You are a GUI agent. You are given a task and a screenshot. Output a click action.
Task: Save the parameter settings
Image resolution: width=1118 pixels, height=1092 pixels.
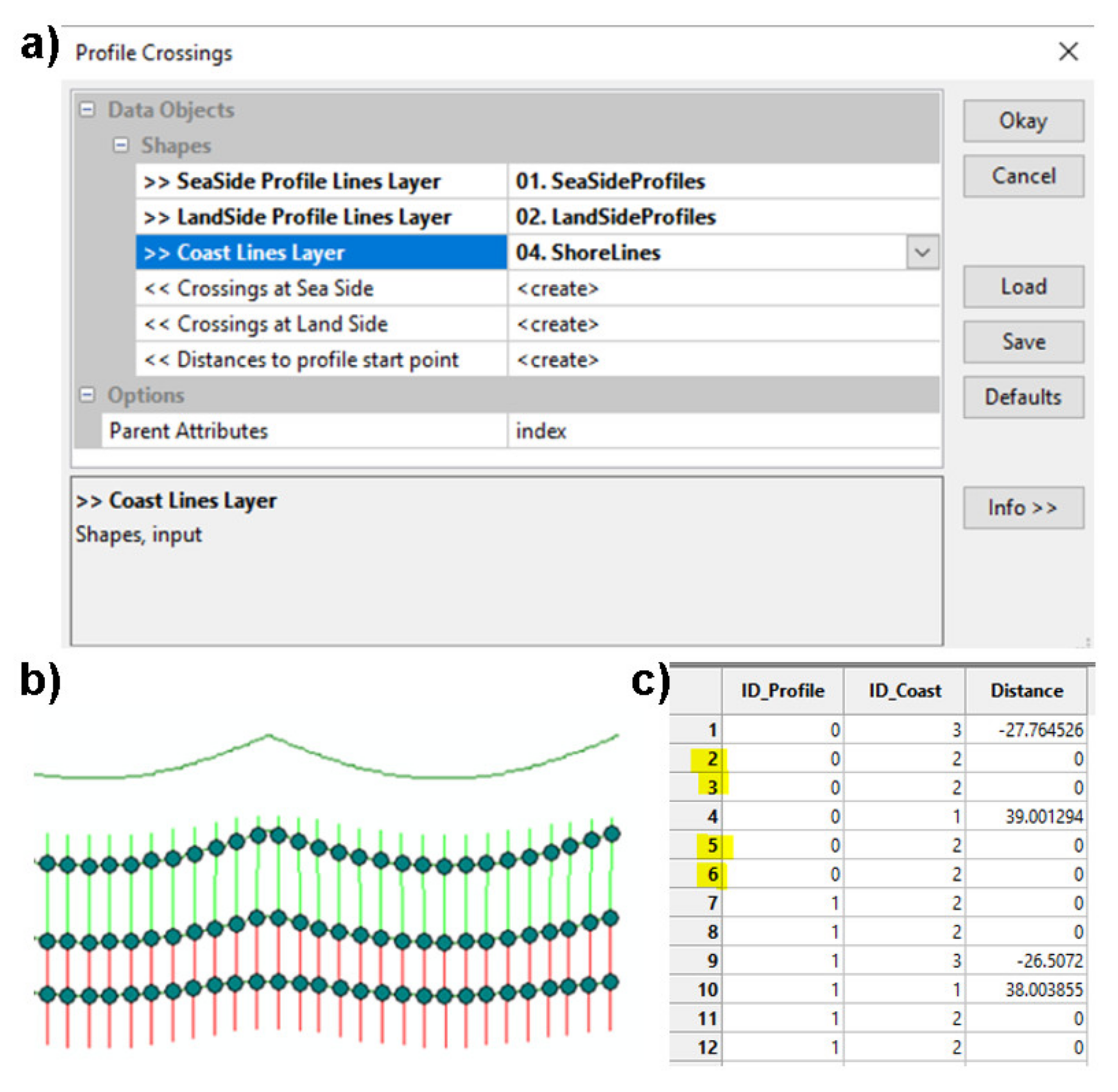click(x=1023, y=342)
